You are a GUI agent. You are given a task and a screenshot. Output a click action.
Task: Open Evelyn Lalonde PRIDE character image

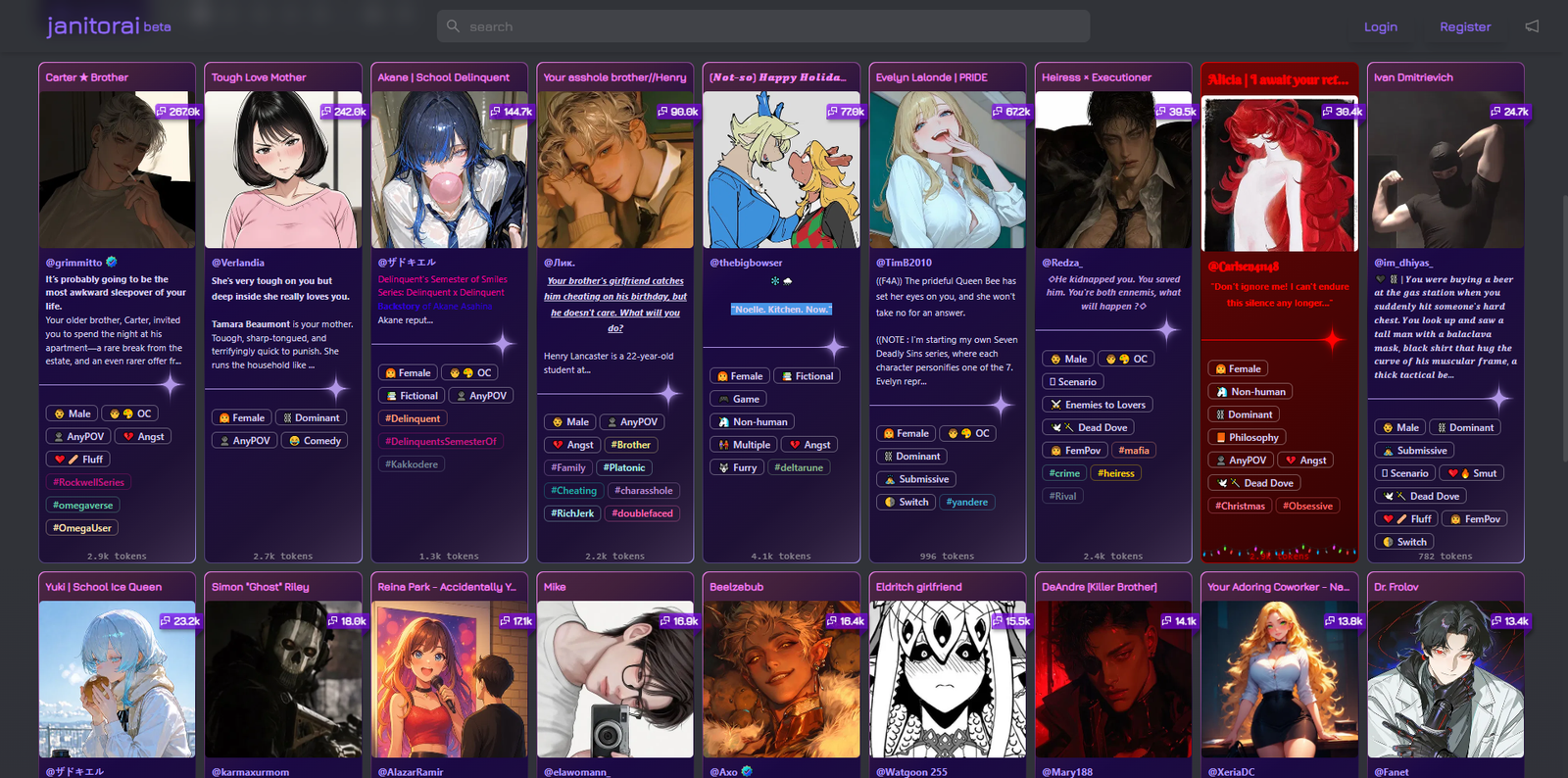pos(948,170)
